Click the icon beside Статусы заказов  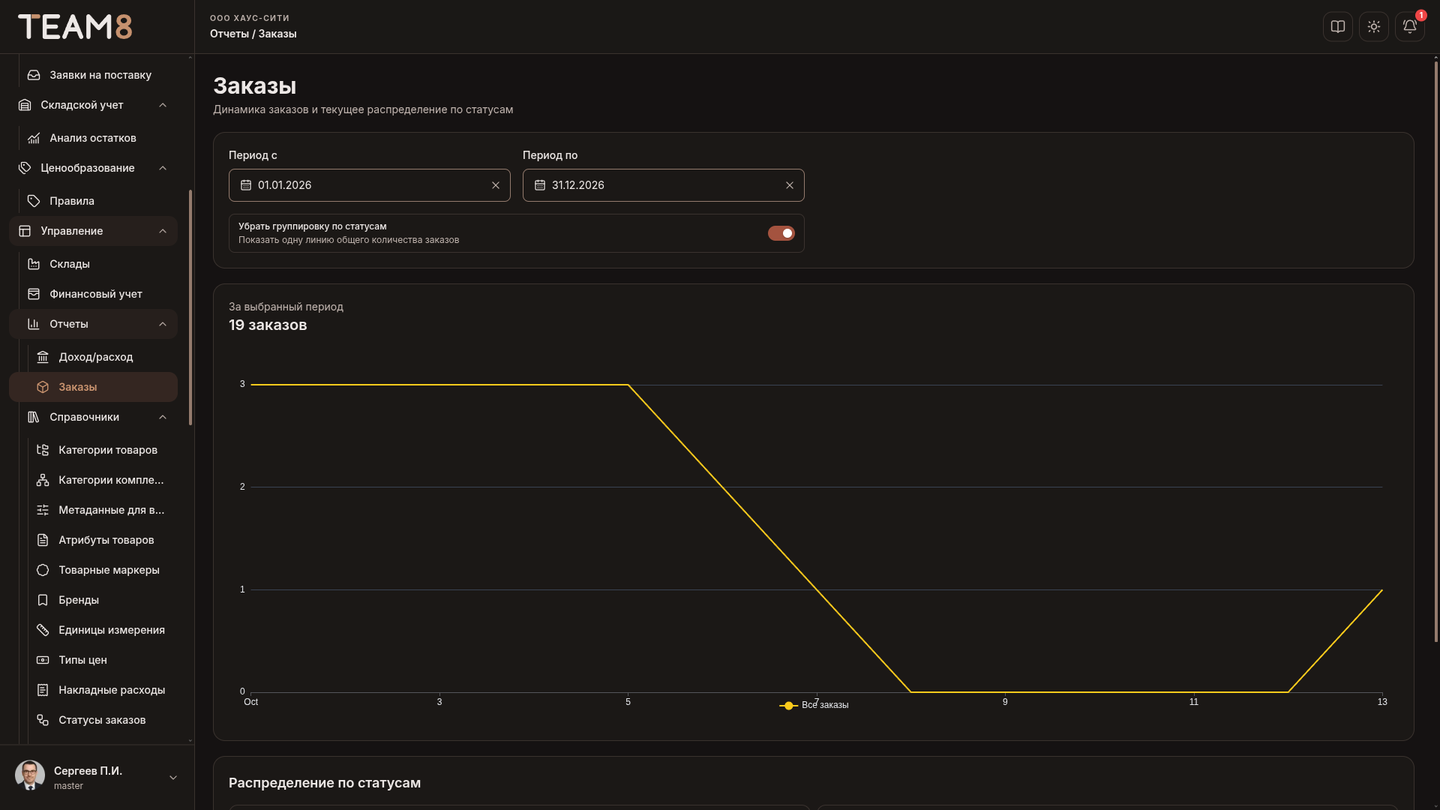coord(43,720)
